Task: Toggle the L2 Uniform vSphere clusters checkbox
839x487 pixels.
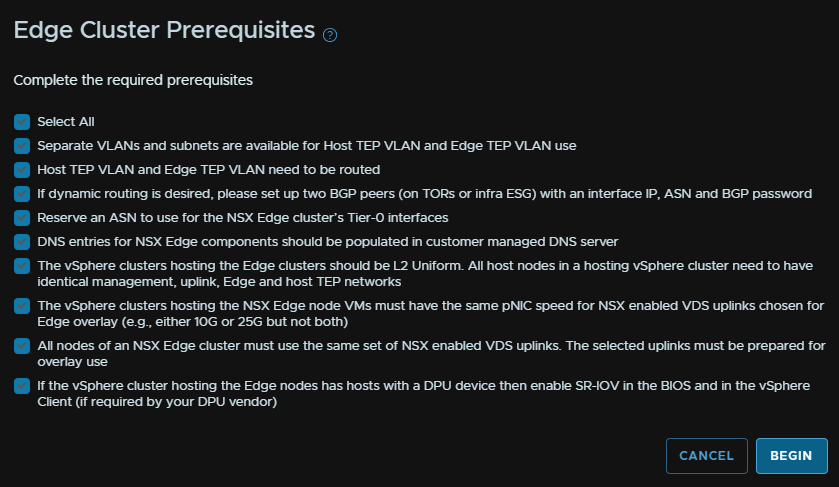Action: coord(22,266)
